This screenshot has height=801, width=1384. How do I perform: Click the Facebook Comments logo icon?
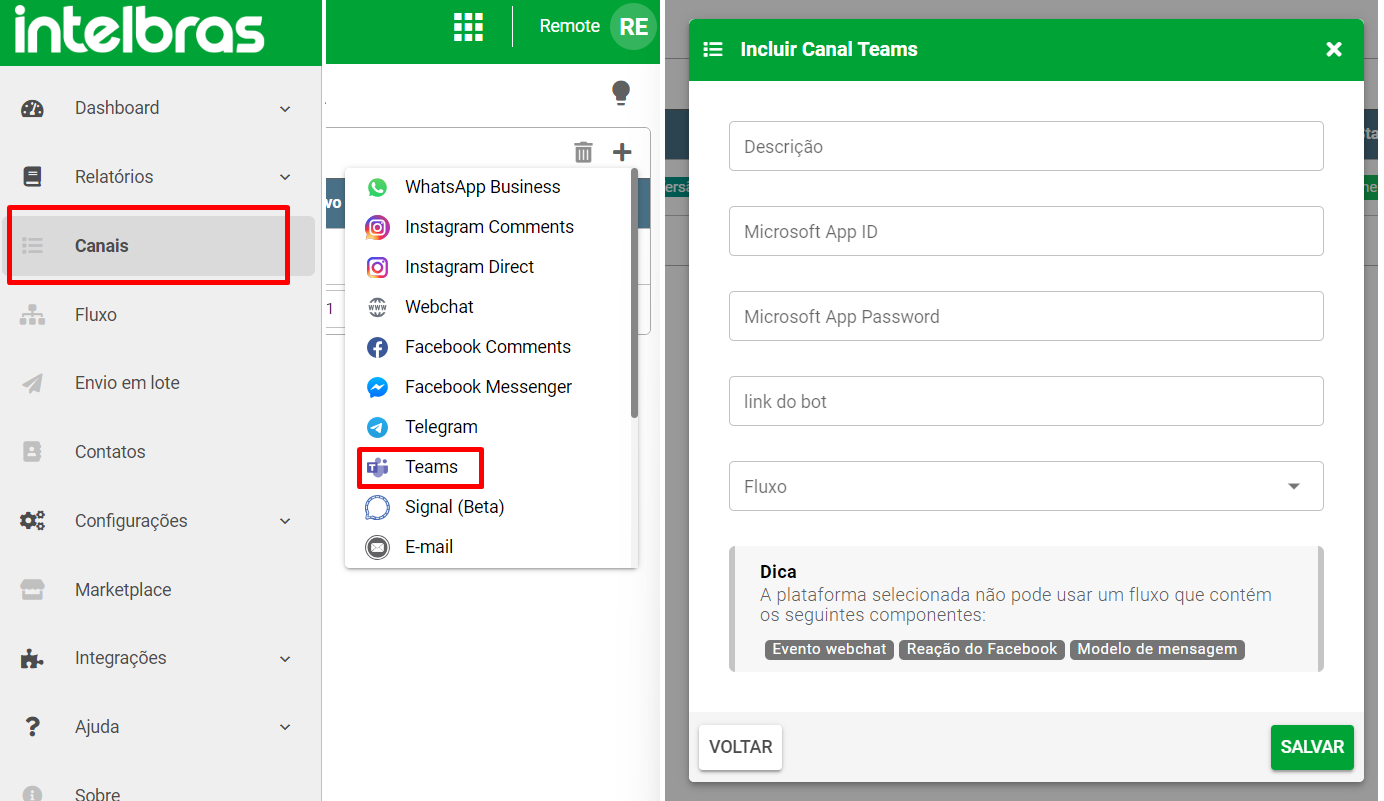tap(377, 347)
